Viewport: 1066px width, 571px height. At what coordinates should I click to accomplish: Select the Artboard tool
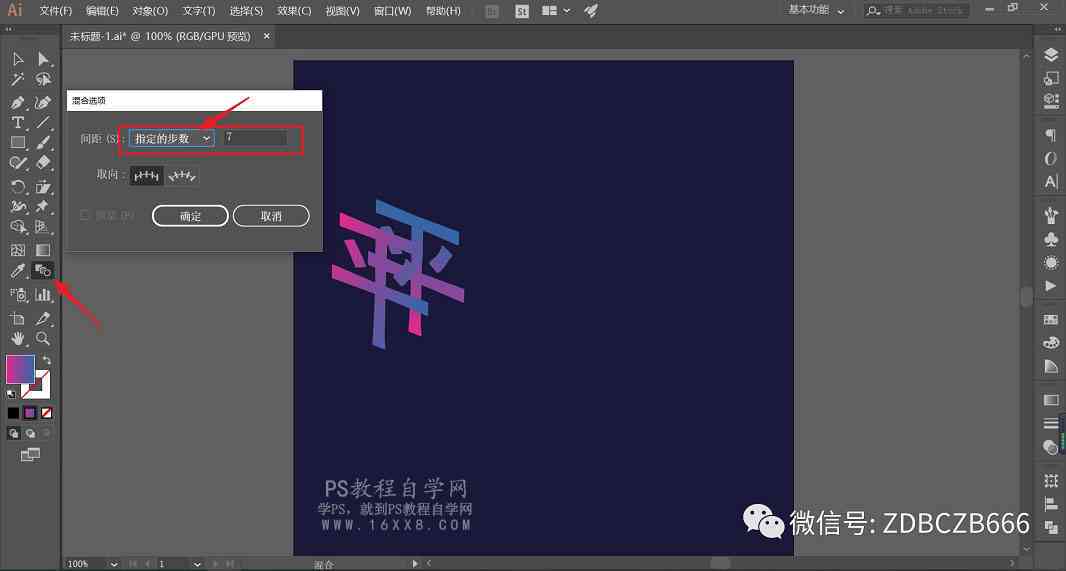click(18, 318)
